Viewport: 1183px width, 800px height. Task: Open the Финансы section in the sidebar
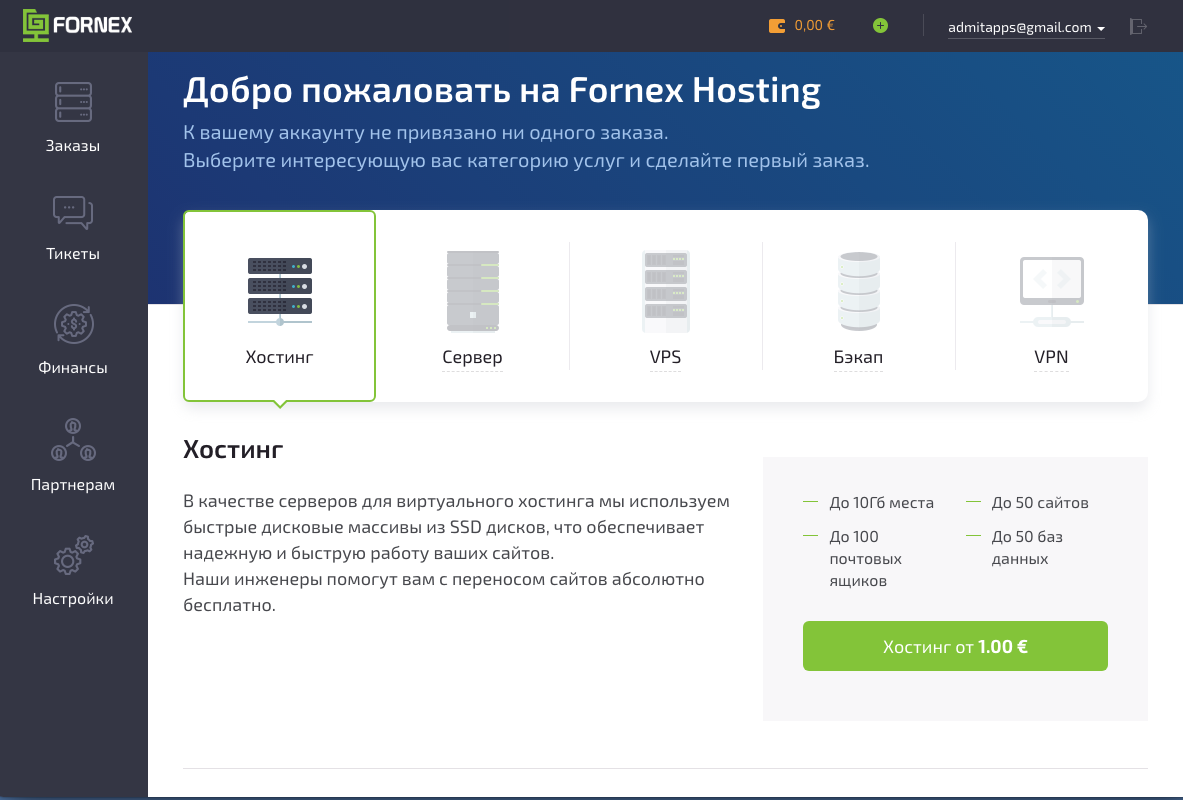coord(73,341)
